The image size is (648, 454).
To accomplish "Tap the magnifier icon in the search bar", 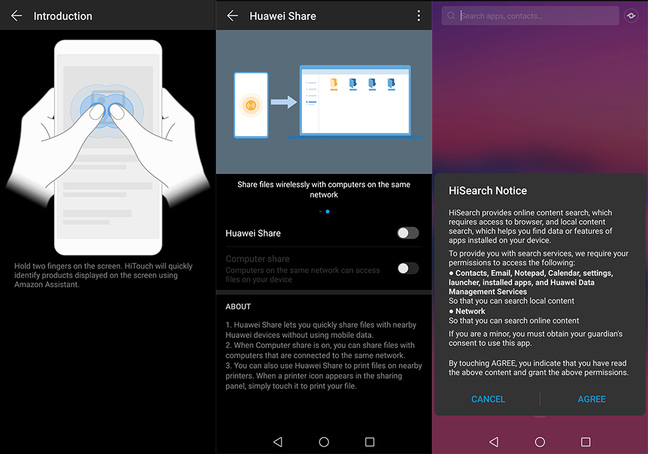I will [x=451, y=16].
